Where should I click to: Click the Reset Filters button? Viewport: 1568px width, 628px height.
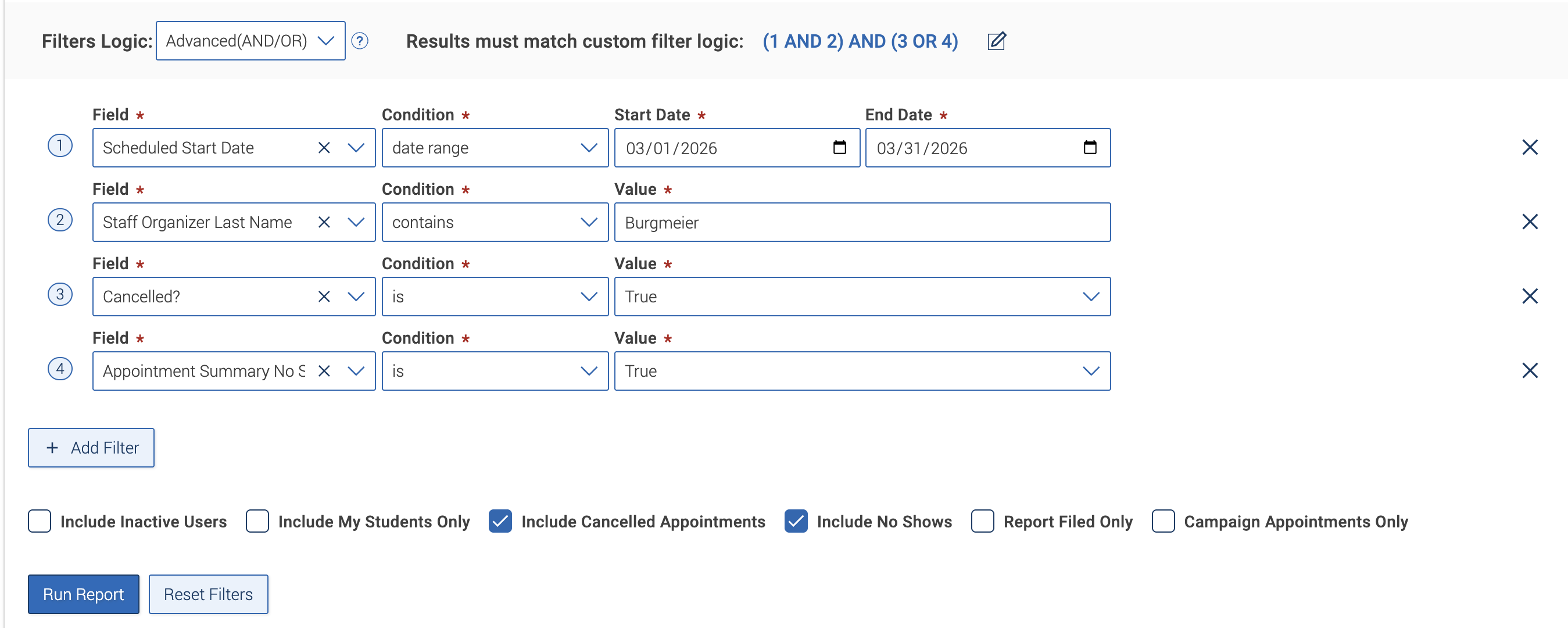click(x=208, y=594)
